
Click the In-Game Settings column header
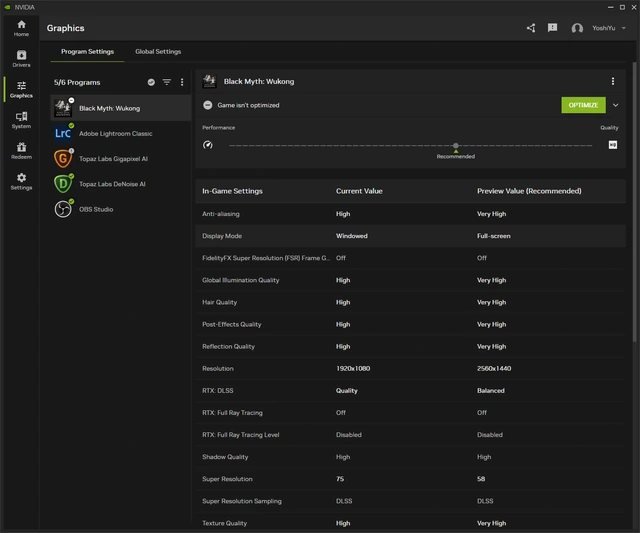(232, 191)
